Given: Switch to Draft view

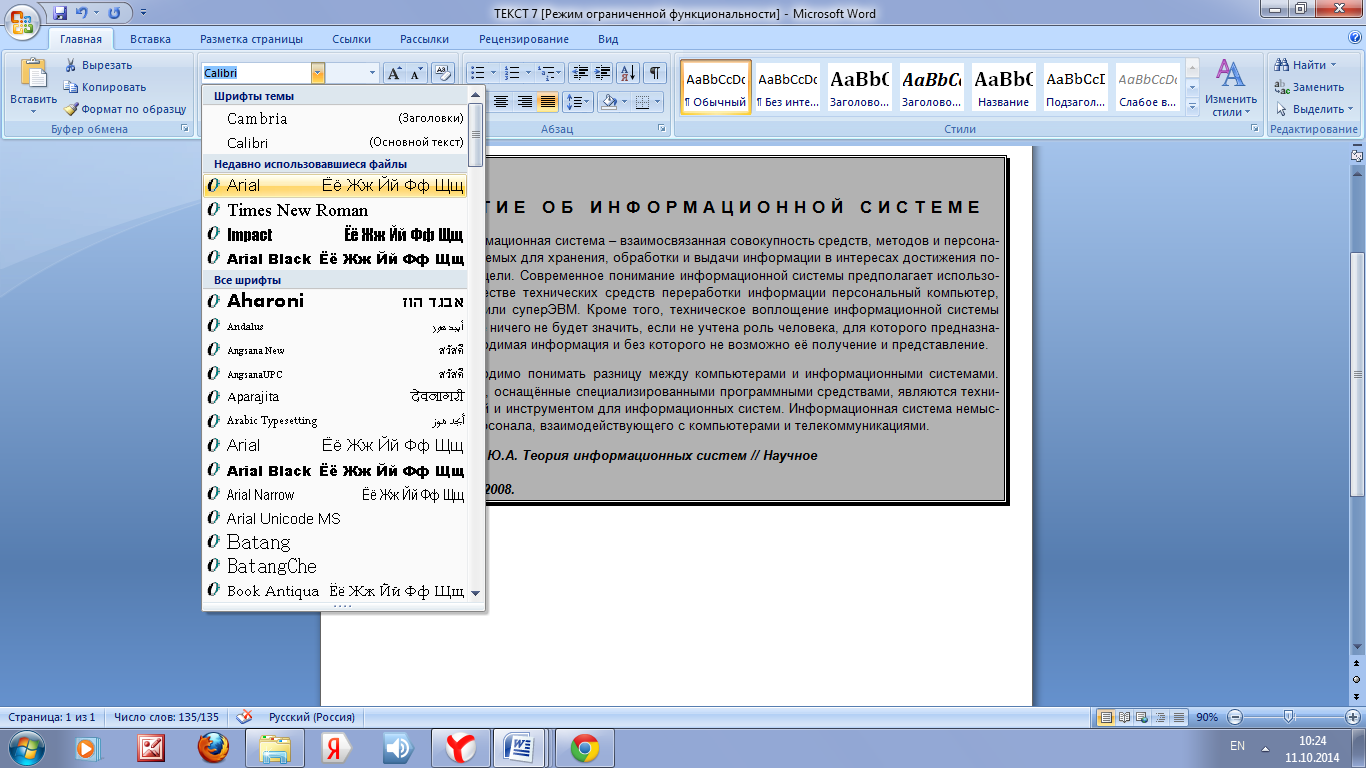Looking at the screenshot, I should (x=1178, y=717).
